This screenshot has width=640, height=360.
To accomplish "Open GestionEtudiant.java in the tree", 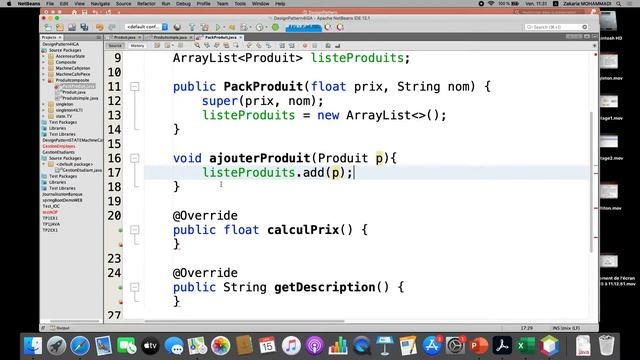I will click(x=82, y=170).
